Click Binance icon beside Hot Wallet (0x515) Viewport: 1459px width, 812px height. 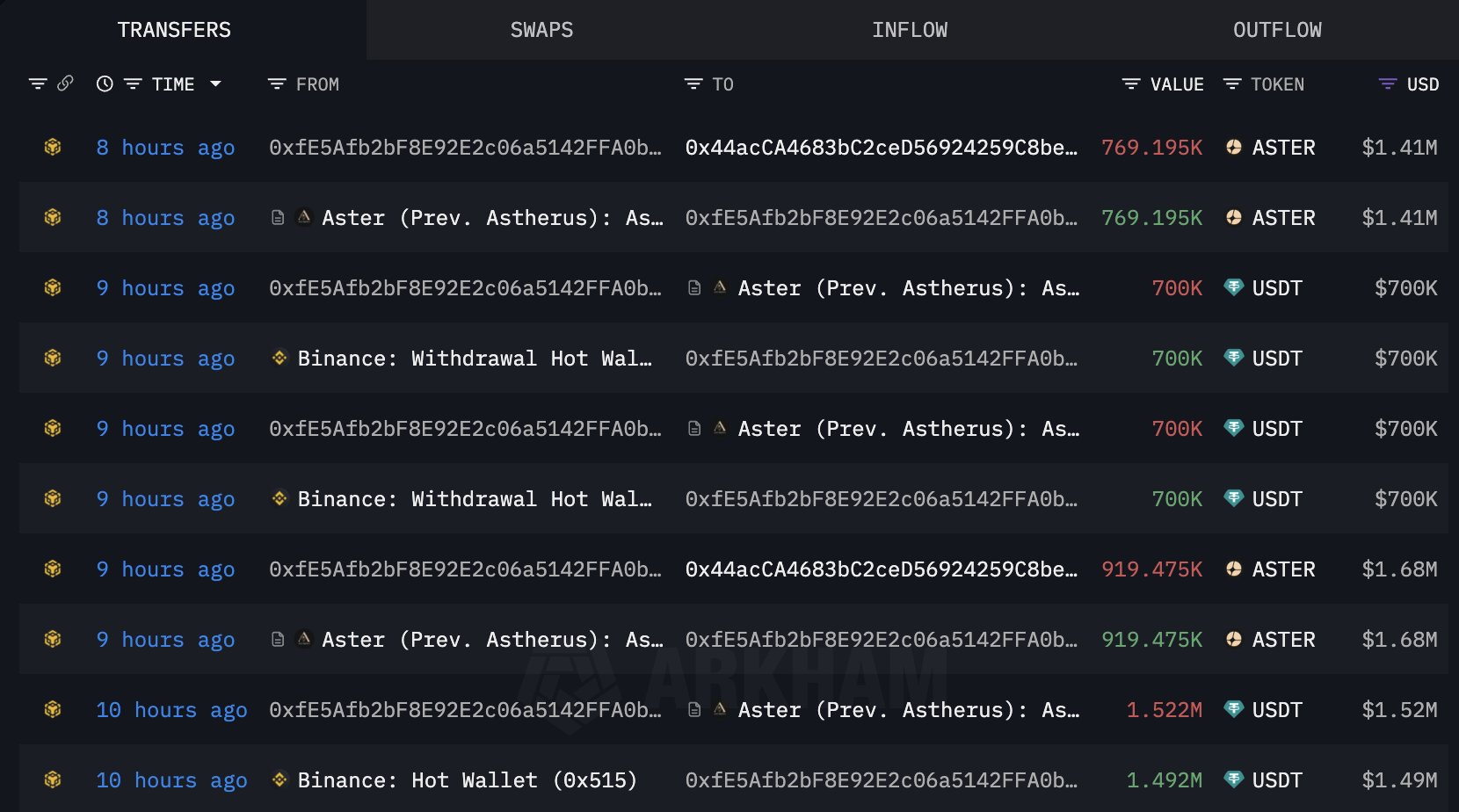(279, 779)
